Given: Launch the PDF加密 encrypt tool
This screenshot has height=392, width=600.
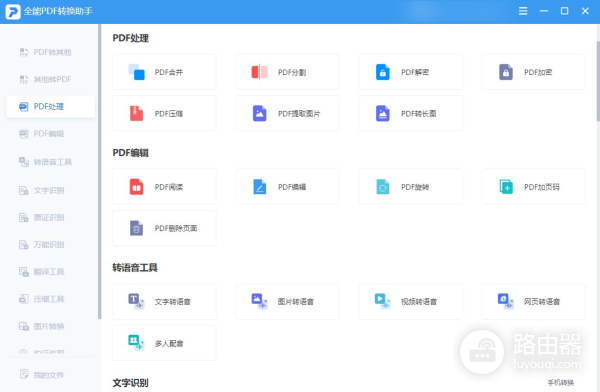Looking at the screenshot, I should [x=534, y=72].
